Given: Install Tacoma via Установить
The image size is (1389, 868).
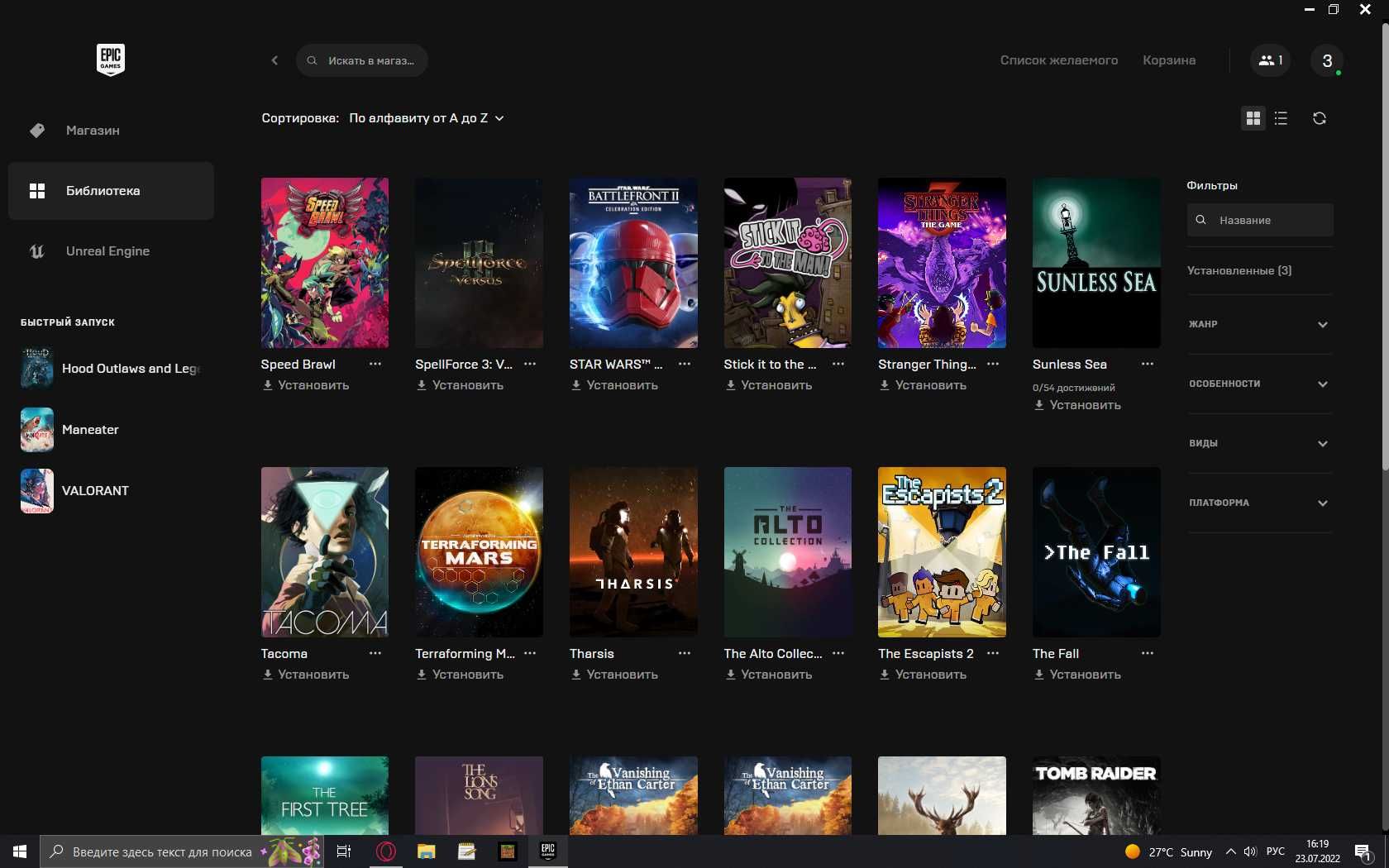Looking at the screenshot, I should coord(306,675).
